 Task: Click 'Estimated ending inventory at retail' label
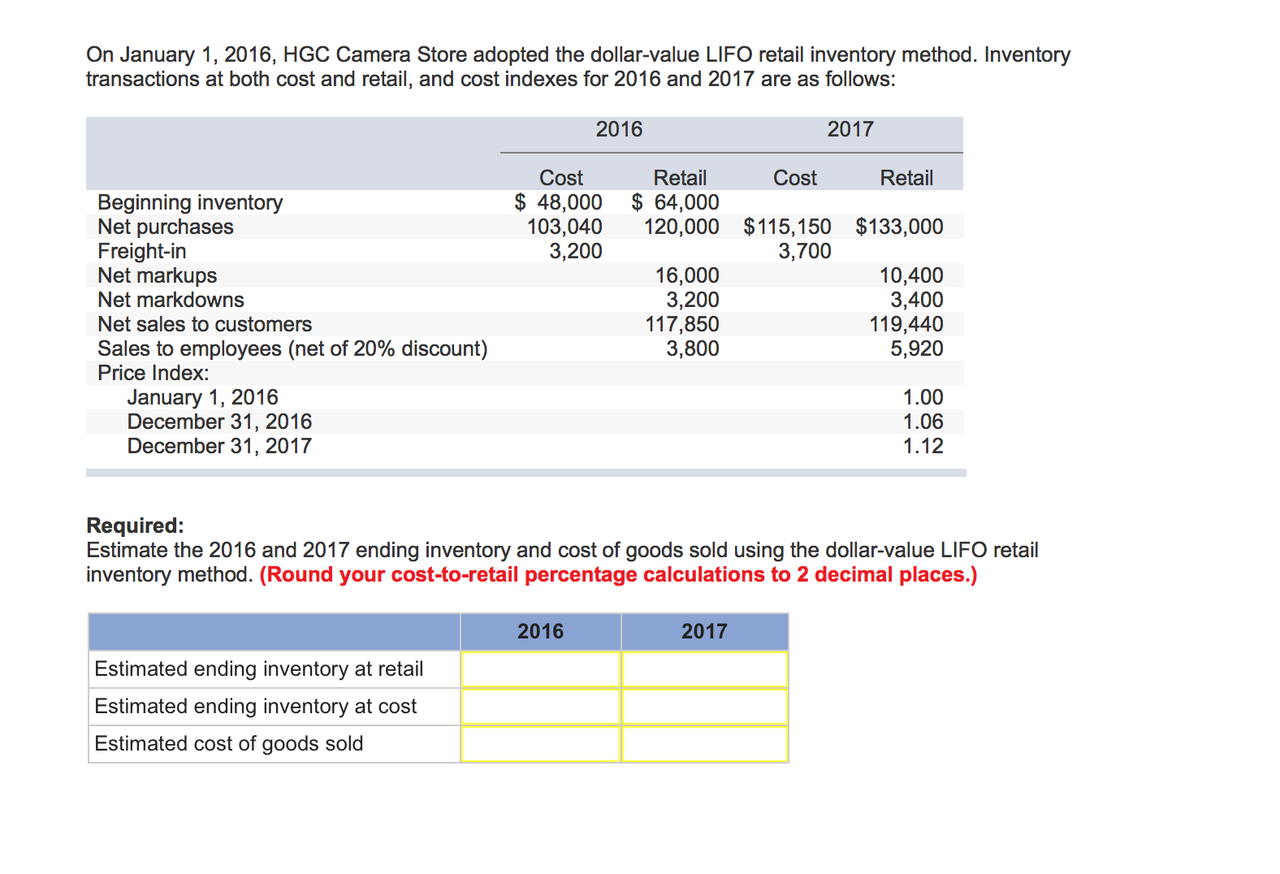point(259,669)
